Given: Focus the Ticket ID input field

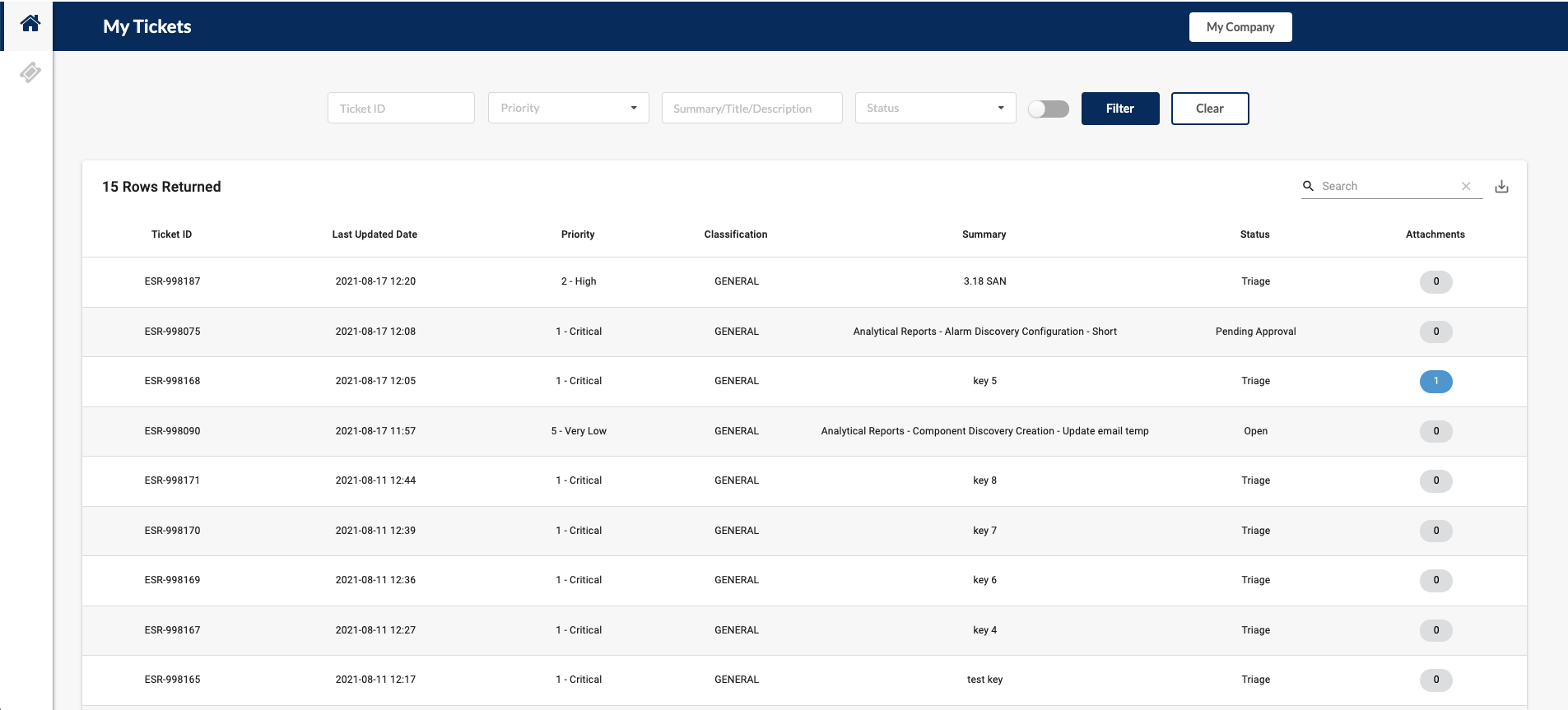Looking at the screenshot, I should tap(401, 109).
